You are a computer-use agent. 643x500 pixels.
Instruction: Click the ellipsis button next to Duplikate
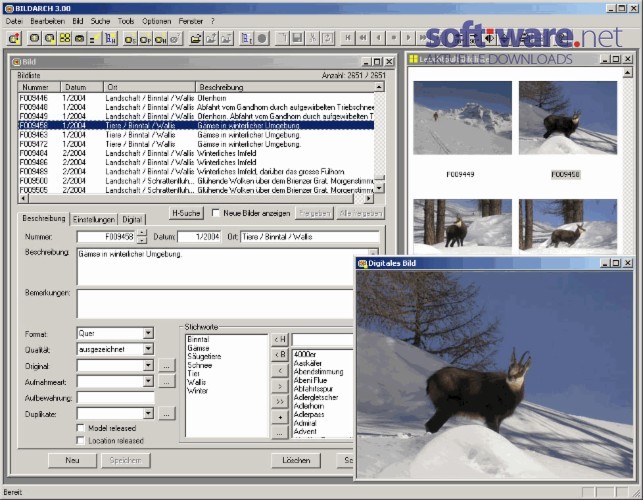(x=166, y=413)
